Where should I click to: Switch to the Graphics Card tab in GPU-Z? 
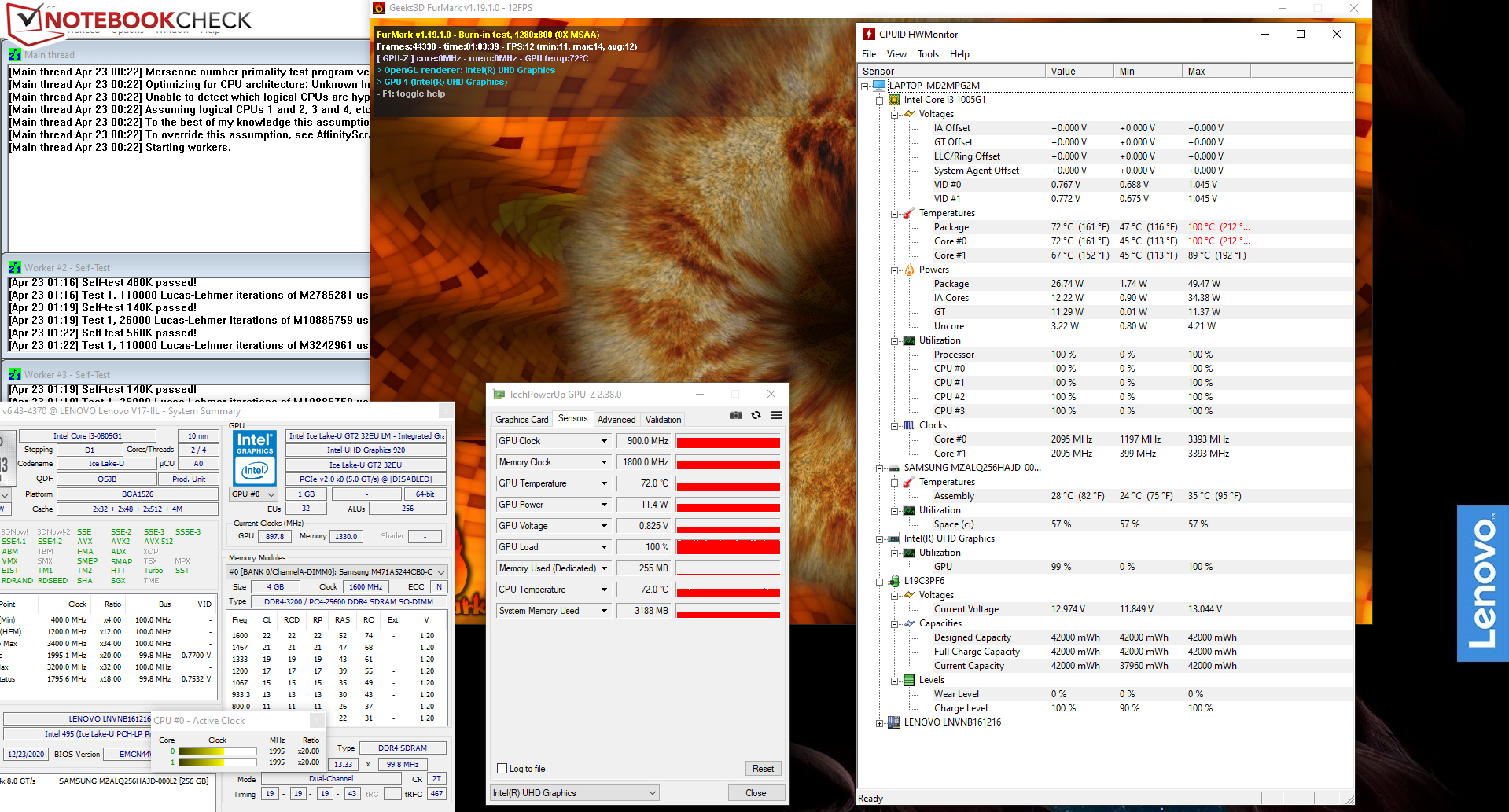(x=522, y=420)
